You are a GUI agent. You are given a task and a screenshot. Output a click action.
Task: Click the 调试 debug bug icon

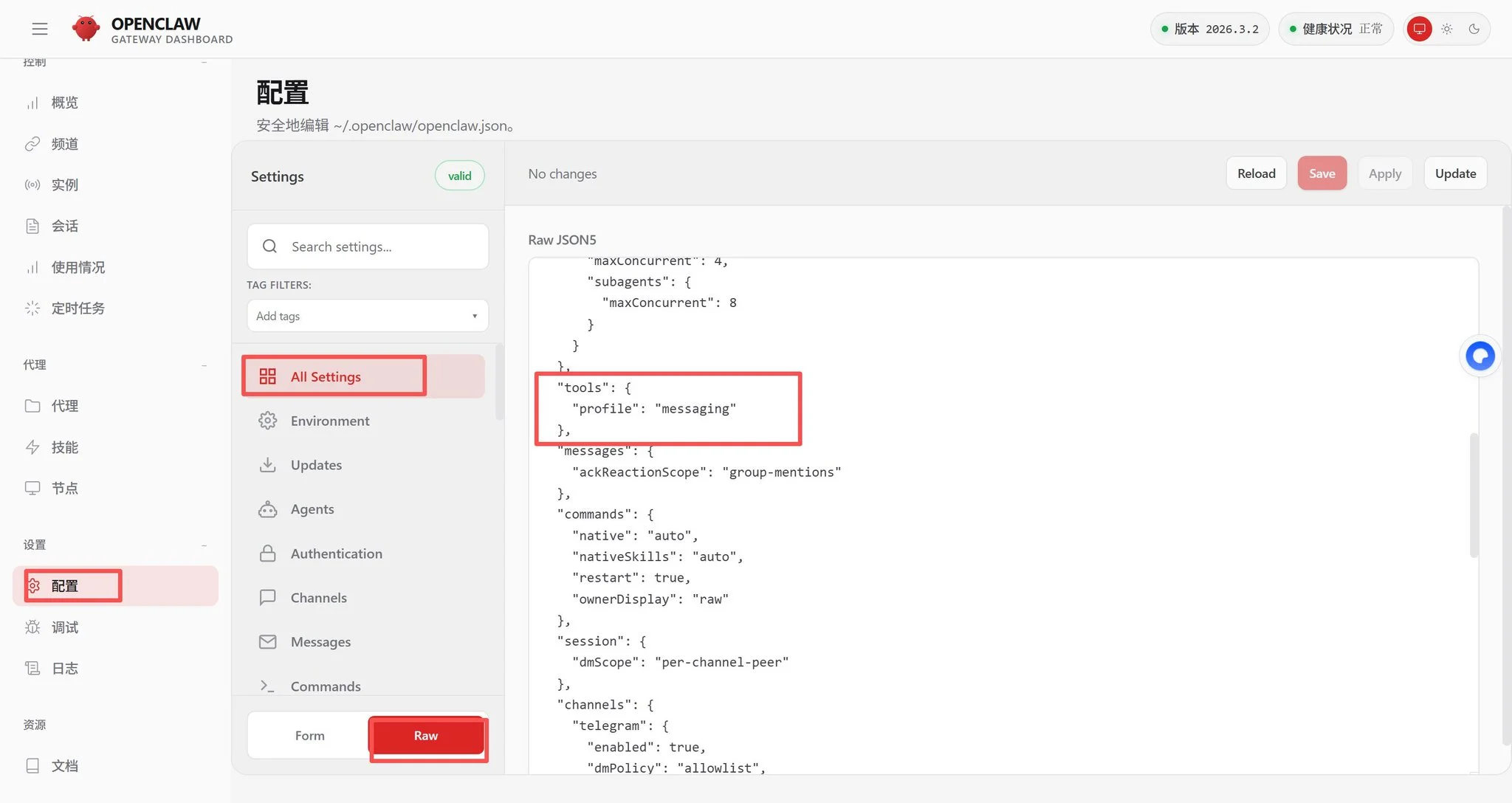(32, 627)
